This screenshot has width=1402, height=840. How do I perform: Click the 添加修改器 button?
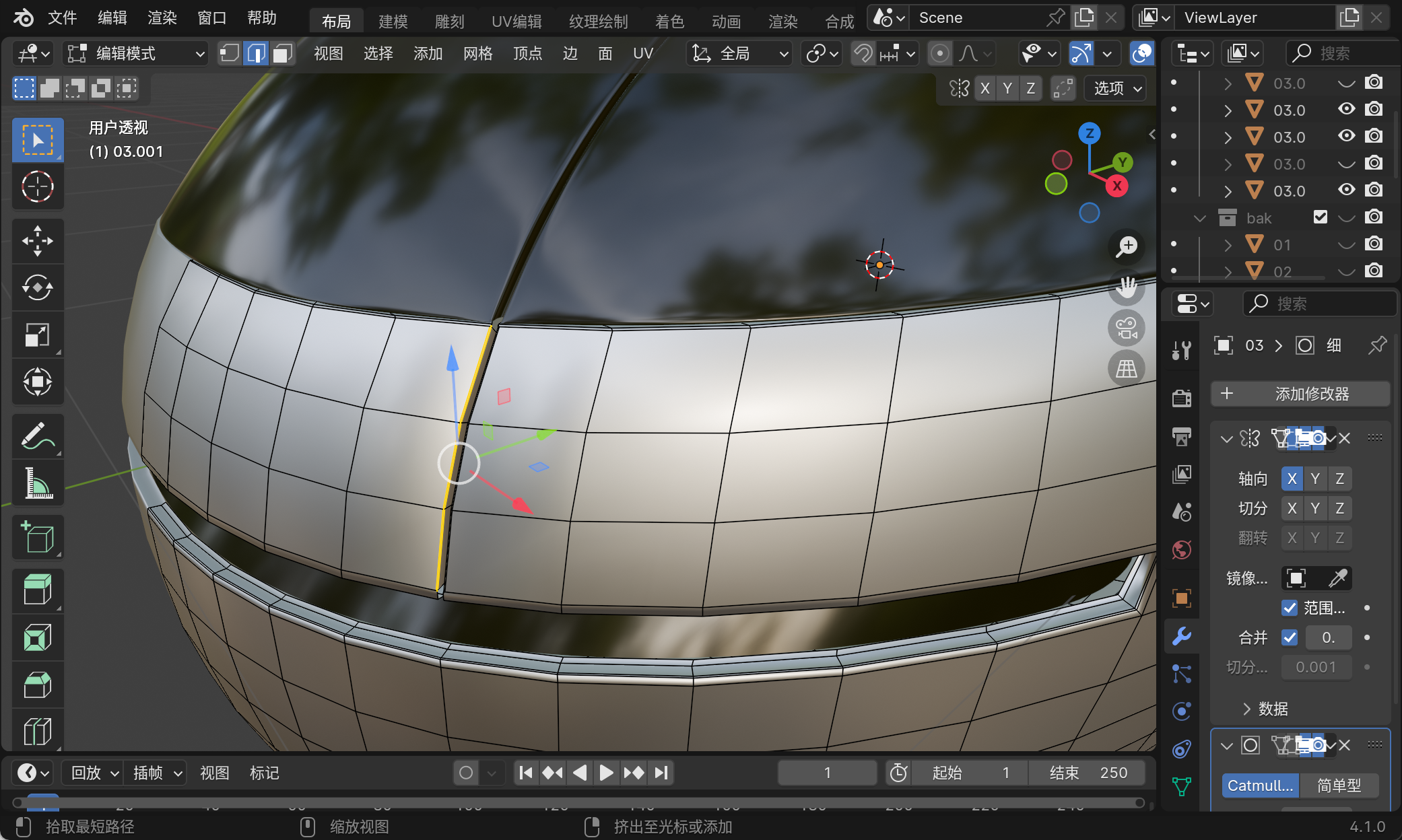point(1300,394)
